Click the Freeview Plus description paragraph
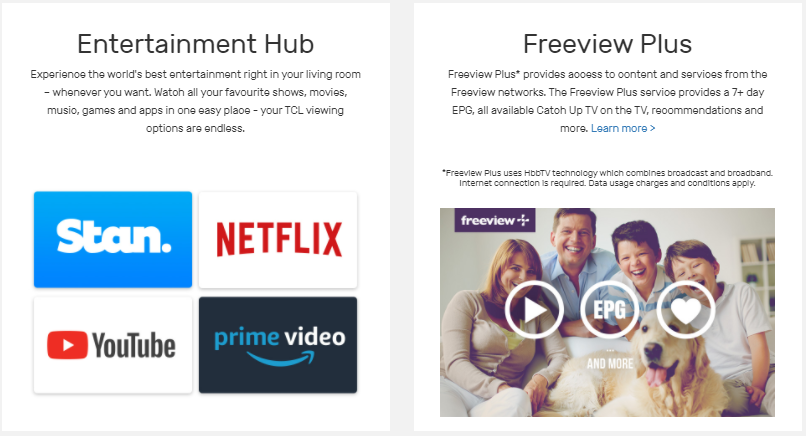 608,101
